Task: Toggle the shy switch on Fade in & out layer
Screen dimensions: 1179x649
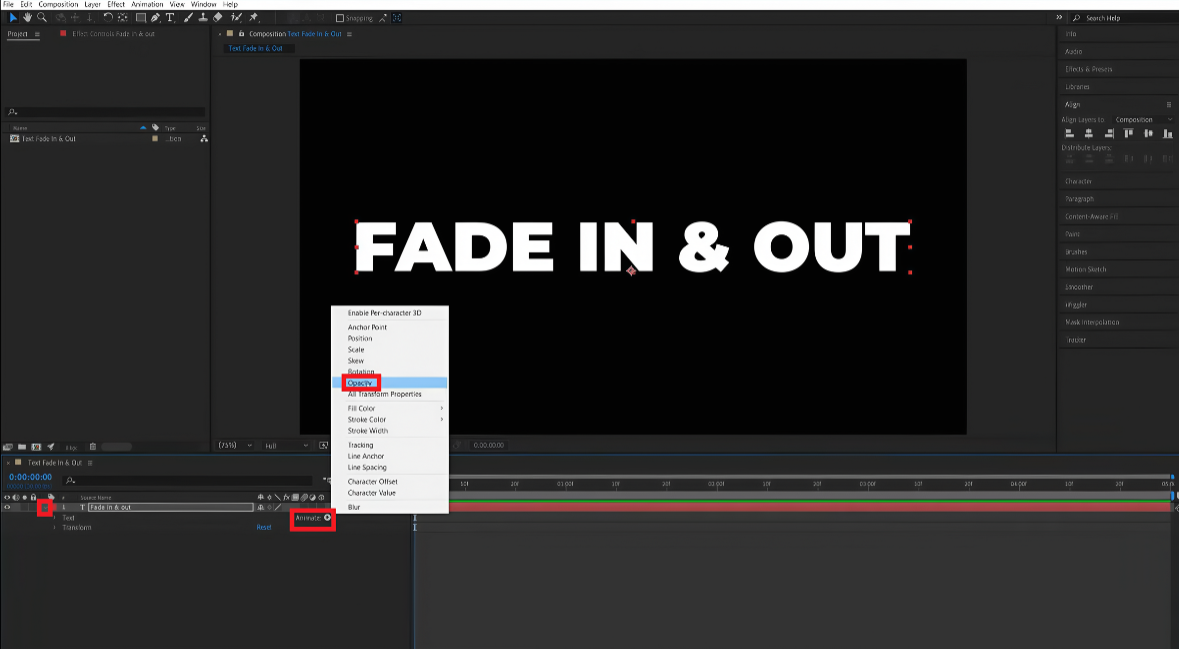Action: (x=261, y=508)
